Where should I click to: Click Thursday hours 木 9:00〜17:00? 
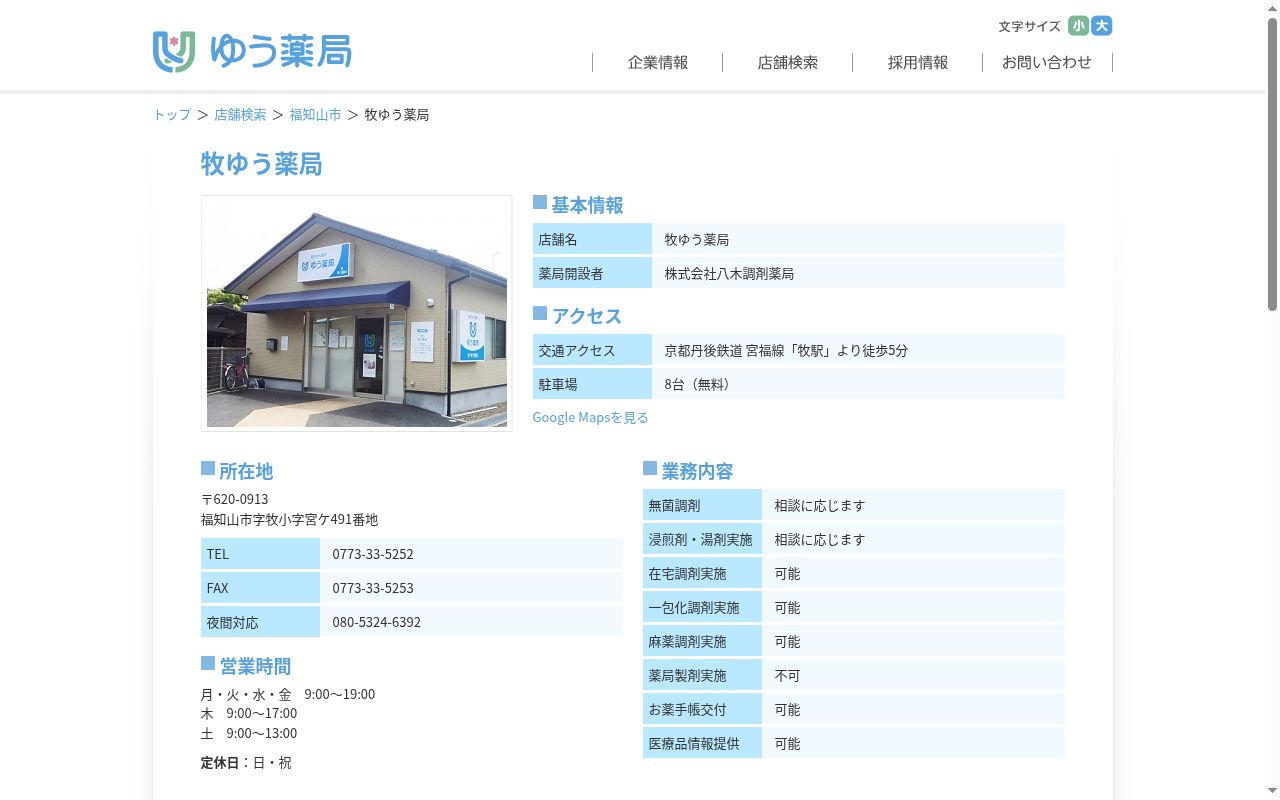click(249, 713)
